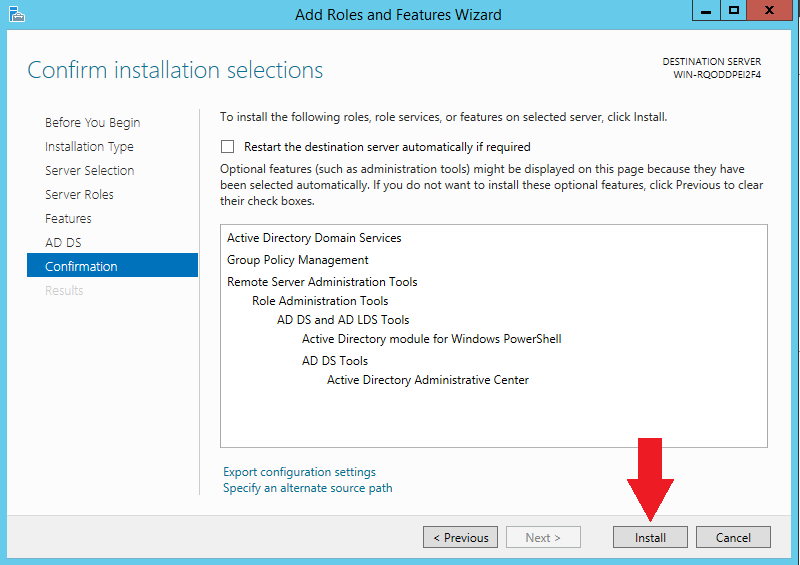
Task: Select Group Policy Management entry
Action: click(x=297, y=260)
